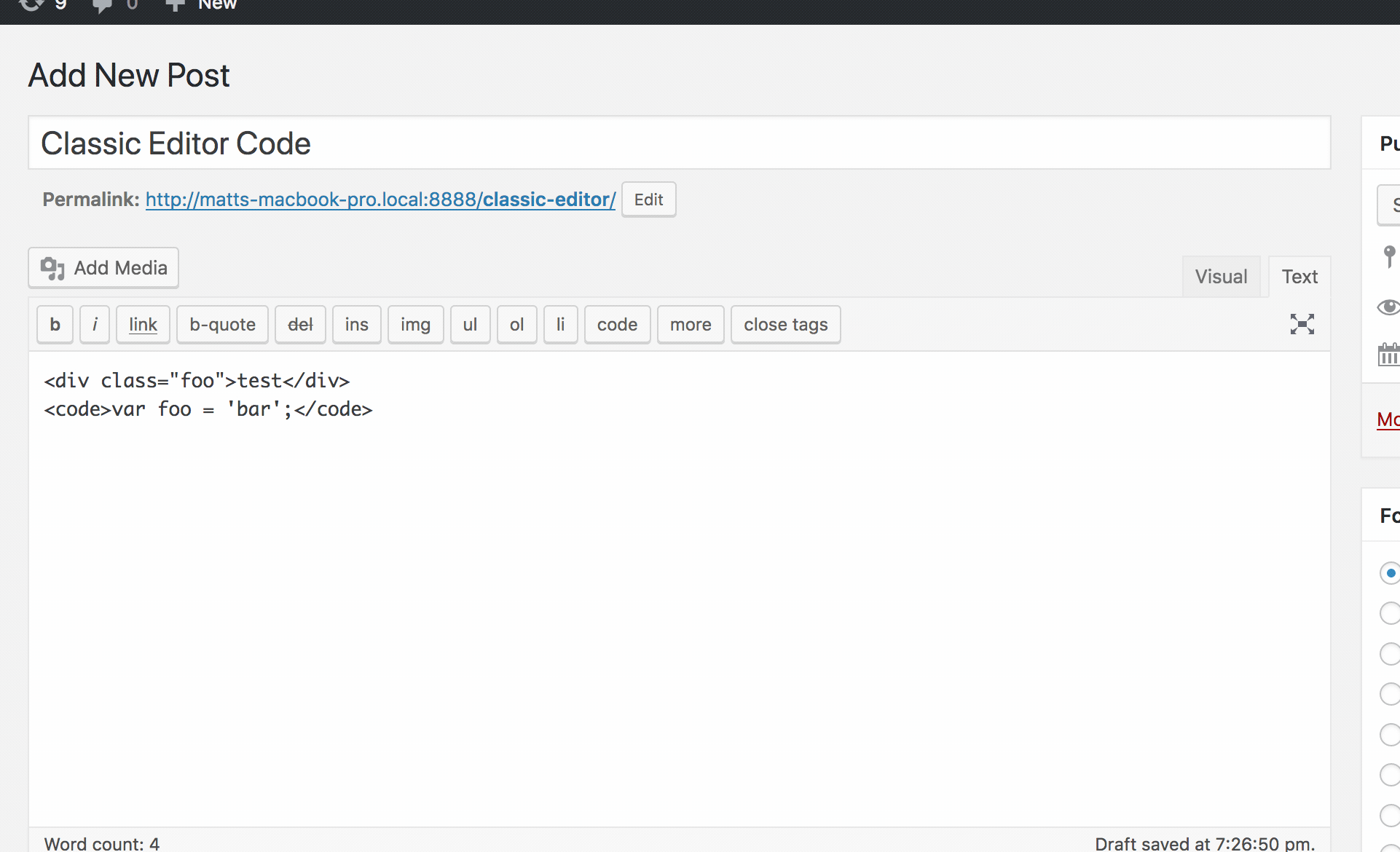Collapse the Publish panel

[x=1388, y=143]
